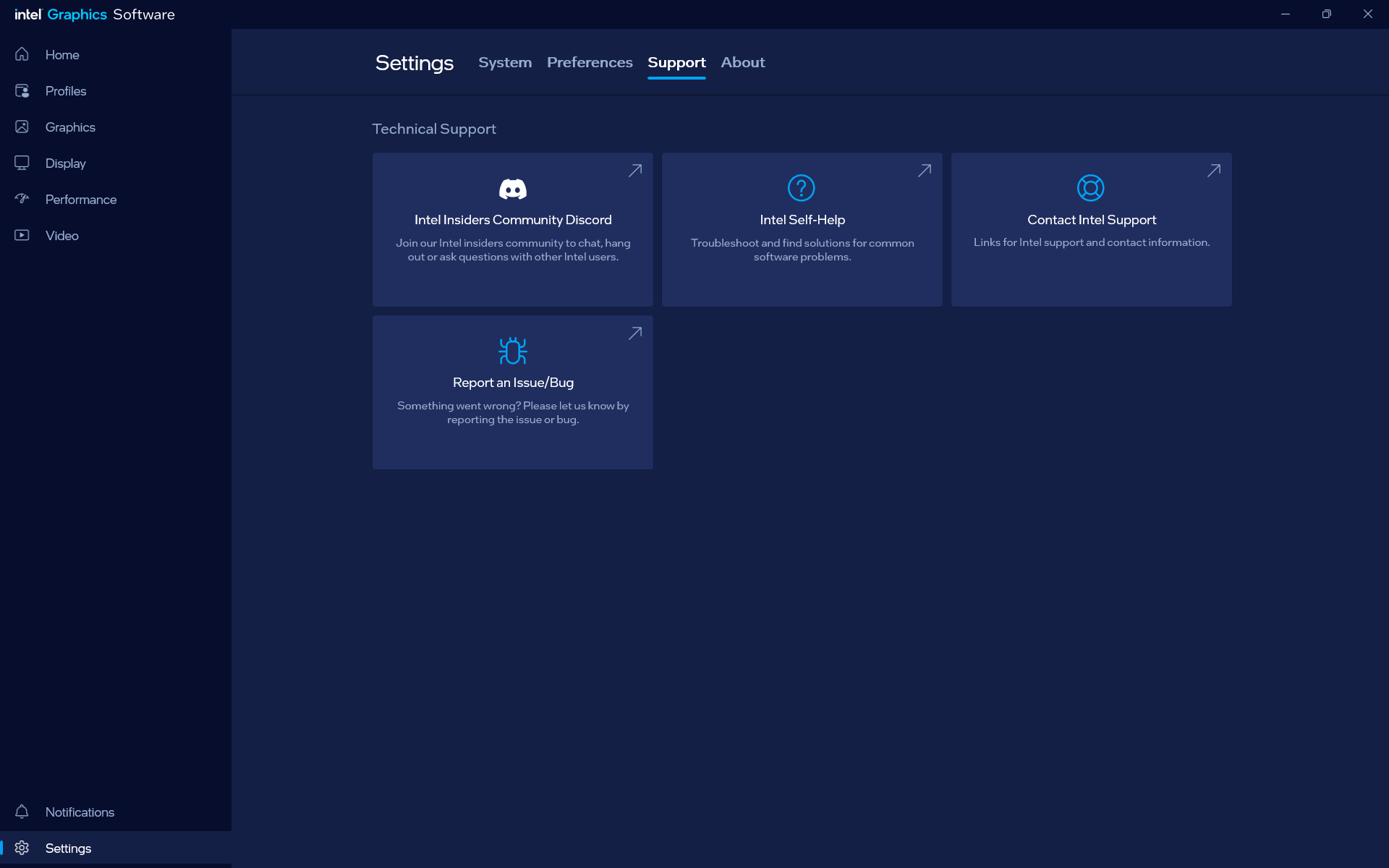Image resolution: width=1389 pixels, height=868 pixels.
Task: Switch to the System tab
Action: click(x=505, y=62)
